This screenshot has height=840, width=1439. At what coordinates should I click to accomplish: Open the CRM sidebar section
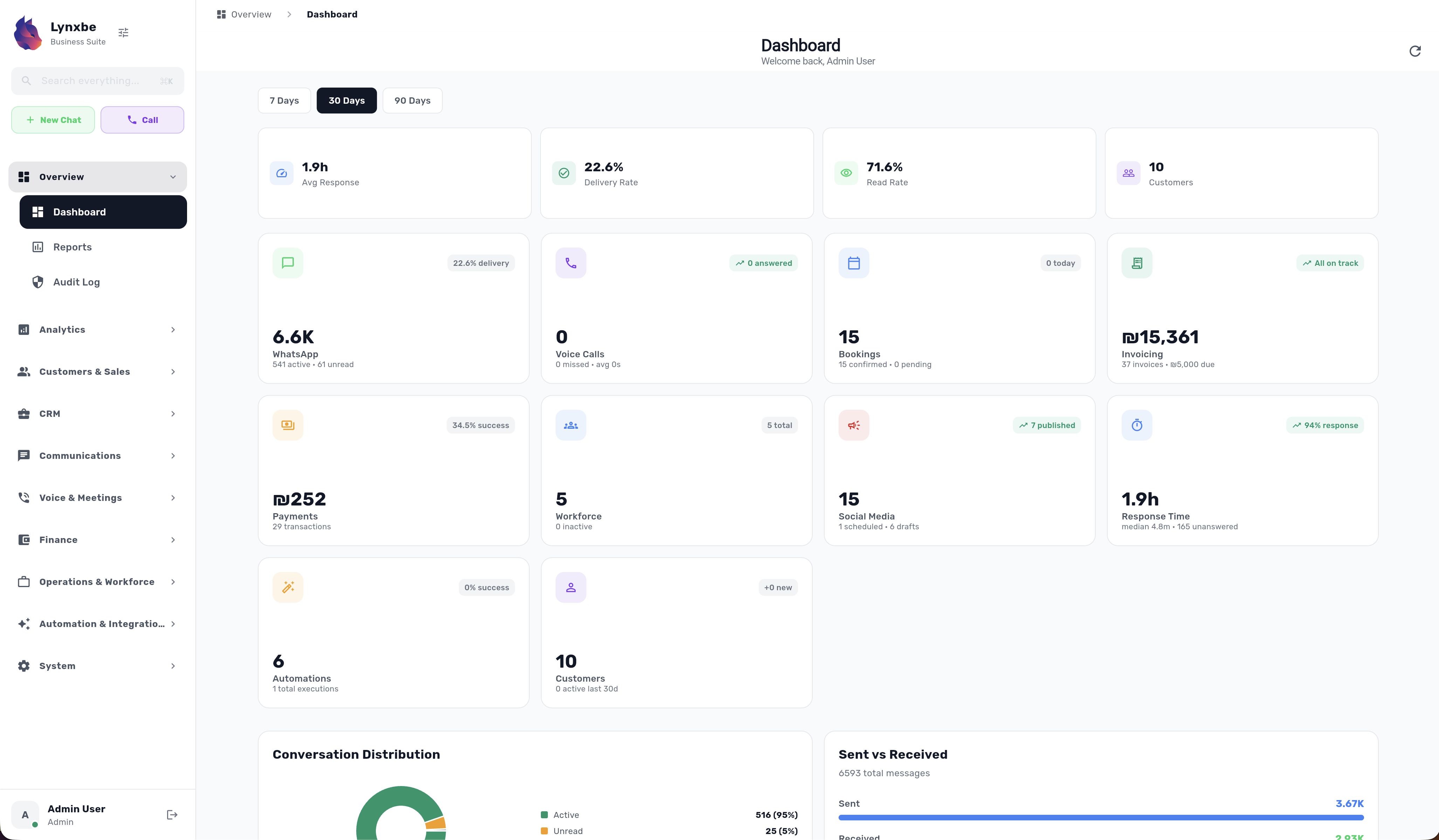coord(97,413)
